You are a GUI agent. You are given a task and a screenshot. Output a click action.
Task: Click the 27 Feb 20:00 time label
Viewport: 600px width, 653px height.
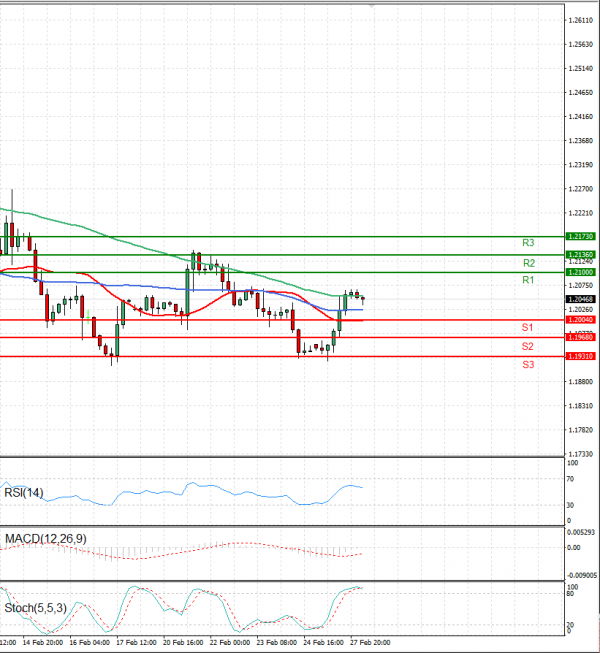[371, 643]
